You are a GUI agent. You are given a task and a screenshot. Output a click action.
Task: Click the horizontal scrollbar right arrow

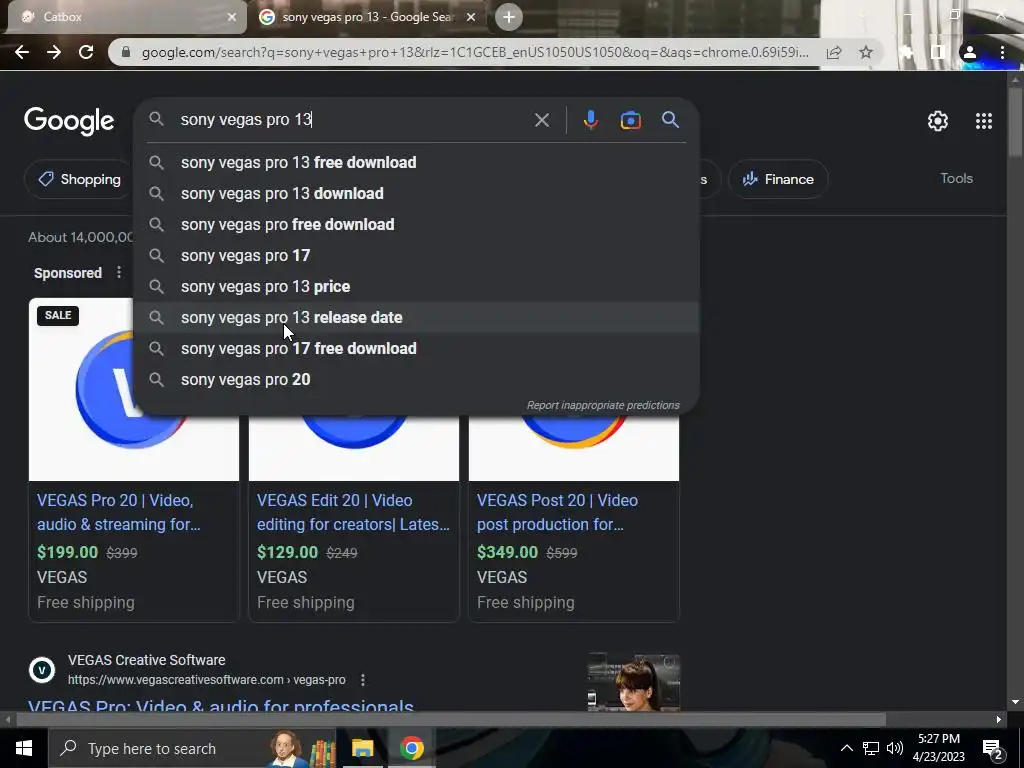(999, 720)
